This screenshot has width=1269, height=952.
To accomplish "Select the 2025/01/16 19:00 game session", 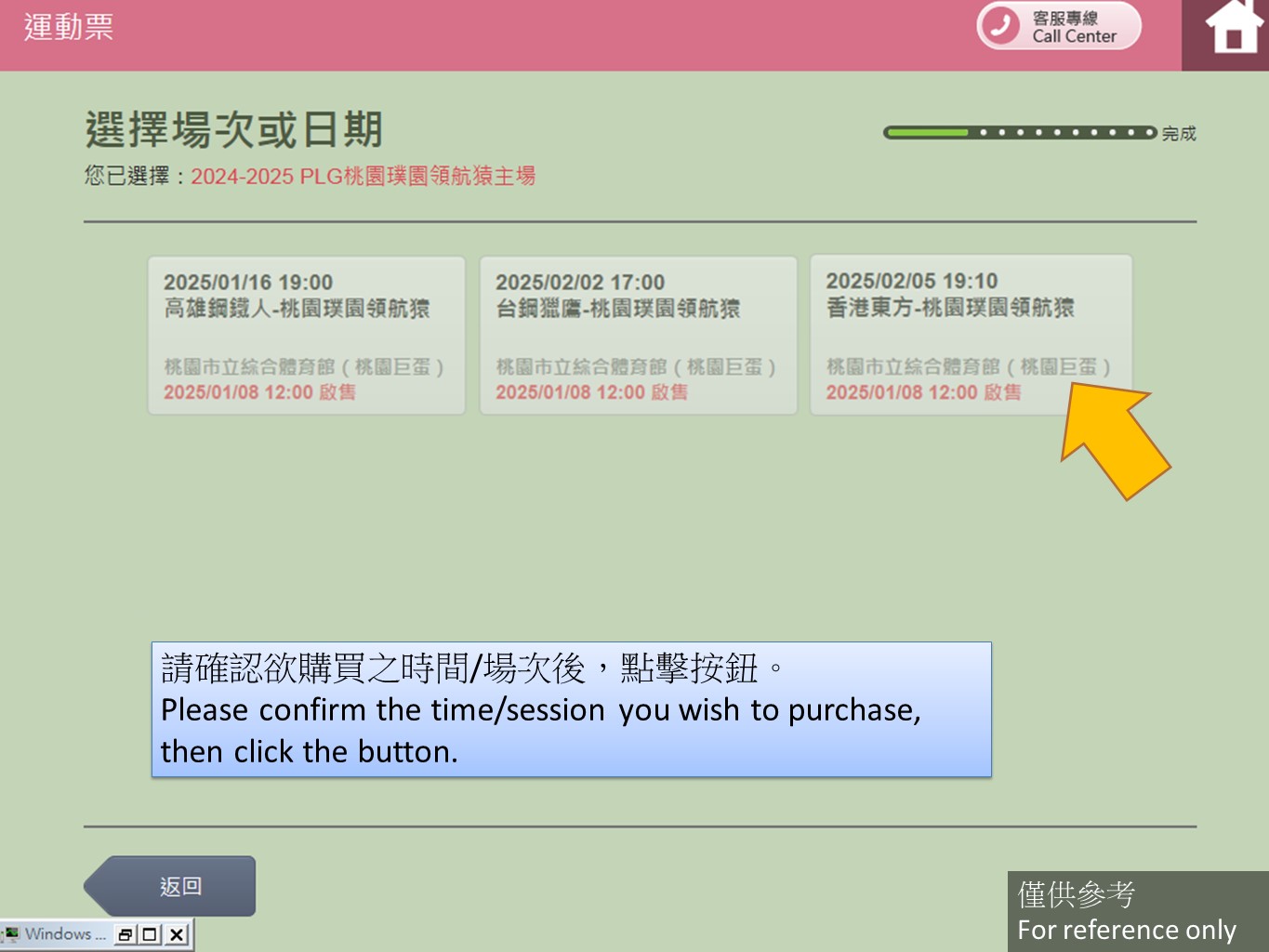I will point(307,336).
